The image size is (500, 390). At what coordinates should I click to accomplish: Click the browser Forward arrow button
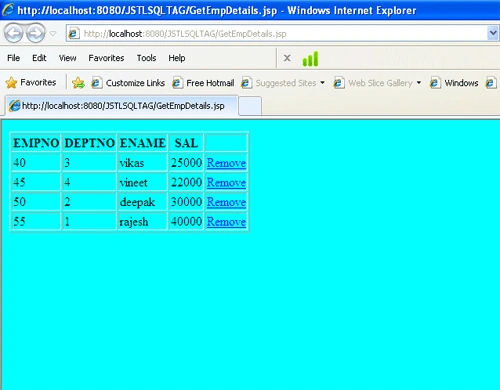click(36, 33)
